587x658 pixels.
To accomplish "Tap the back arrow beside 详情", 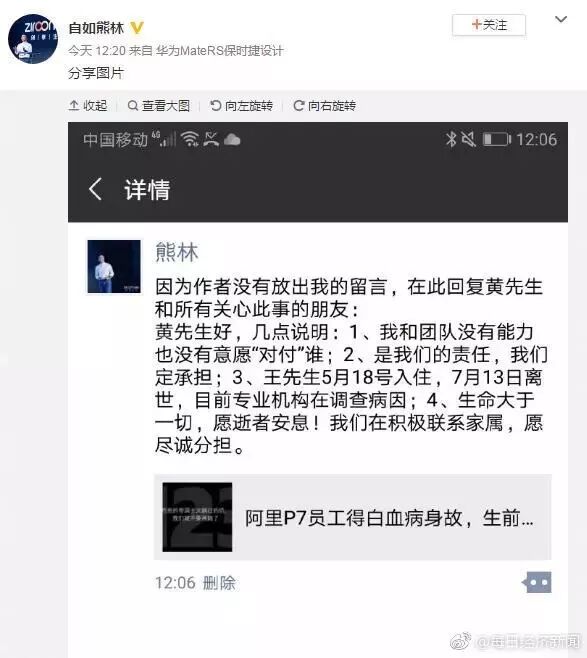I will [x=95, y=189].
